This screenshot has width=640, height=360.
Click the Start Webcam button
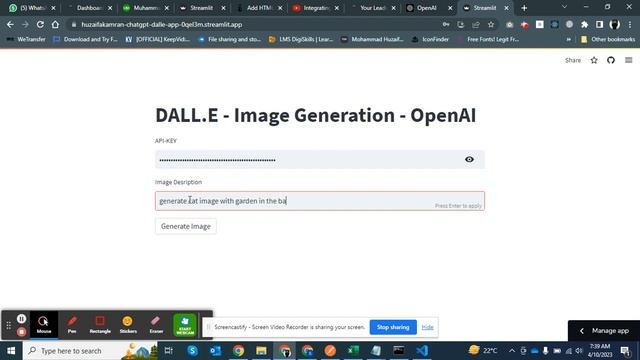[185, 325]
